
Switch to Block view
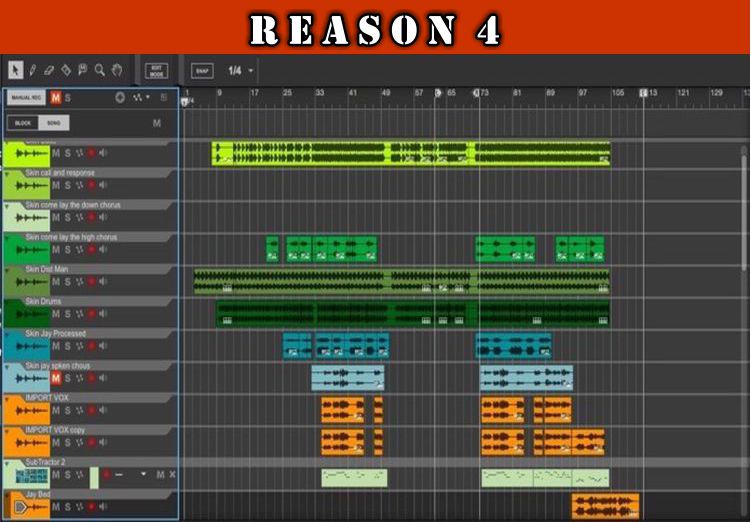23,123
